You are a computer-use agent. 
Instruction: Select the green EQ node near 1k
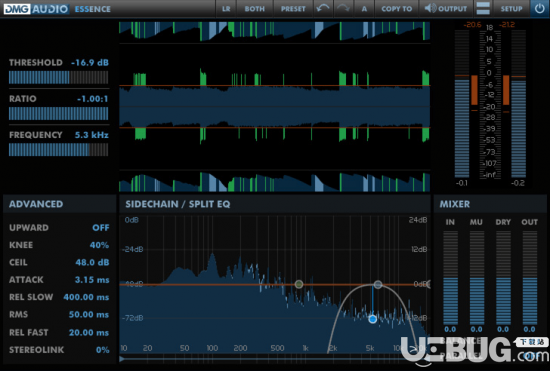299,284
